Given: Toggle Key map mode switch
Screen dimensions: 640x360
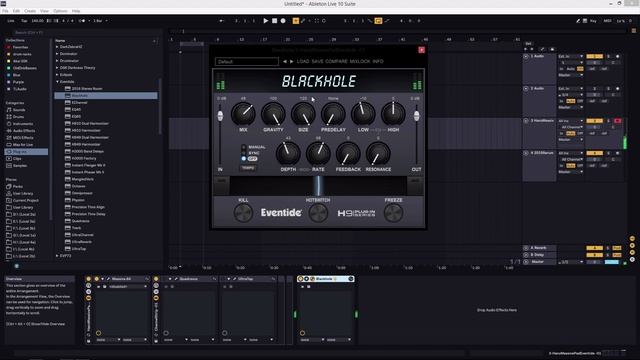Looking at the screenshot, I should (x=593, y=21).
